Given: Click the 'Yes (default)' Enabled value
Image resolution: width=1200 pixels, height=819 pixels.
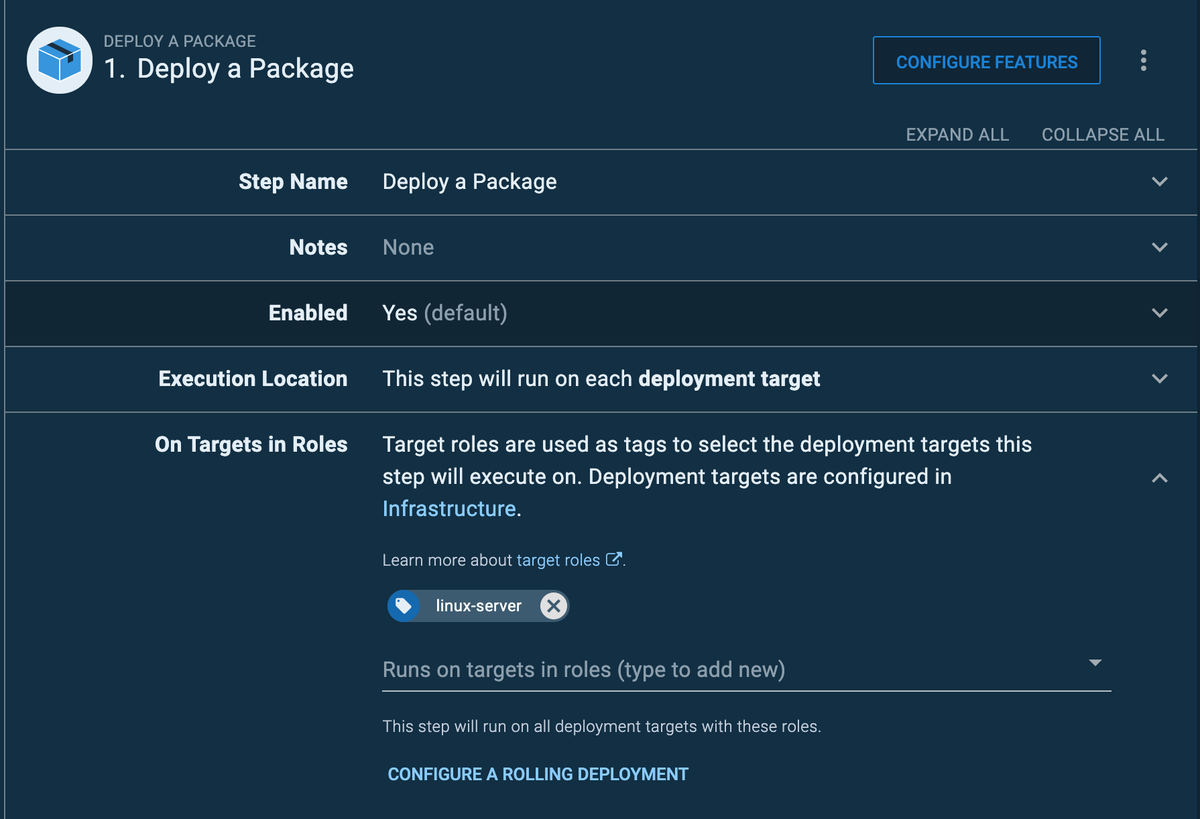Looking at the screenshot, I should pyautogui.click(x=444, y=313).
